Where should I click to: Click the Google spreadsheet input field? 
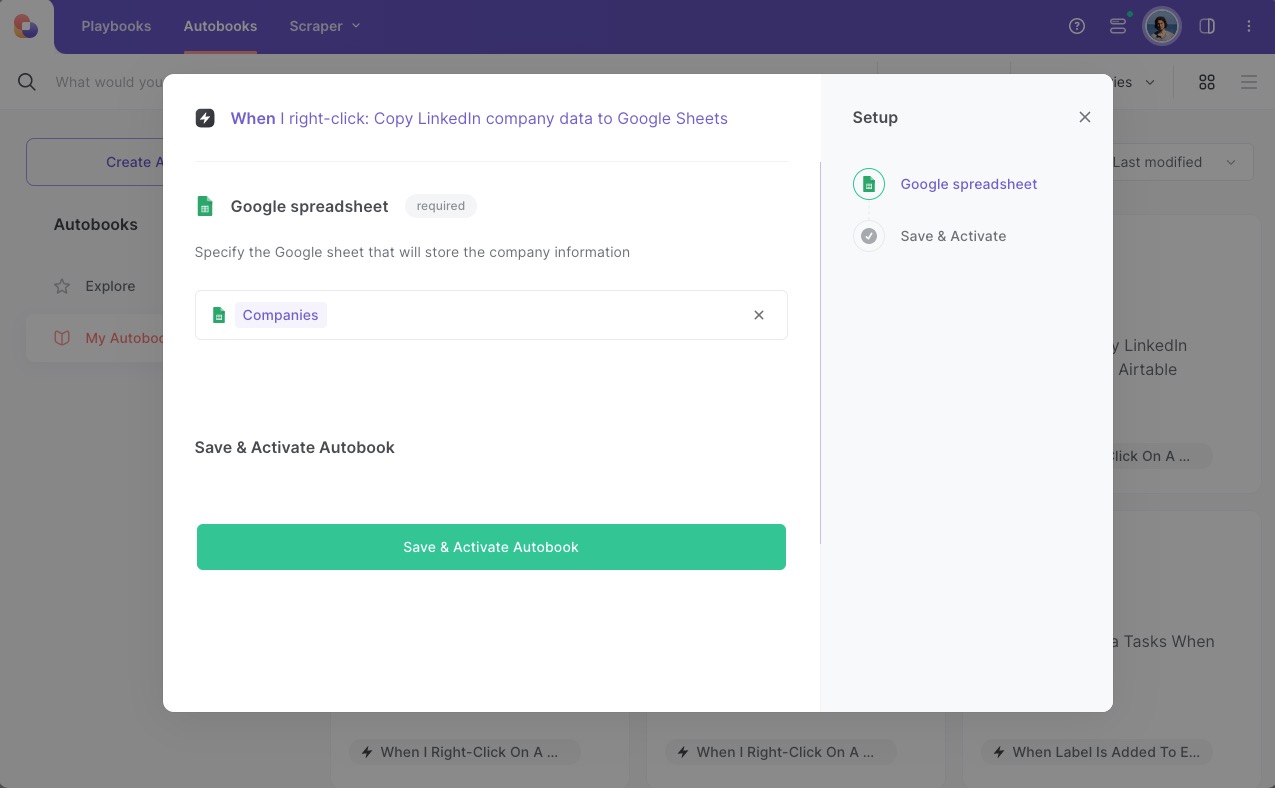point(491,315)
